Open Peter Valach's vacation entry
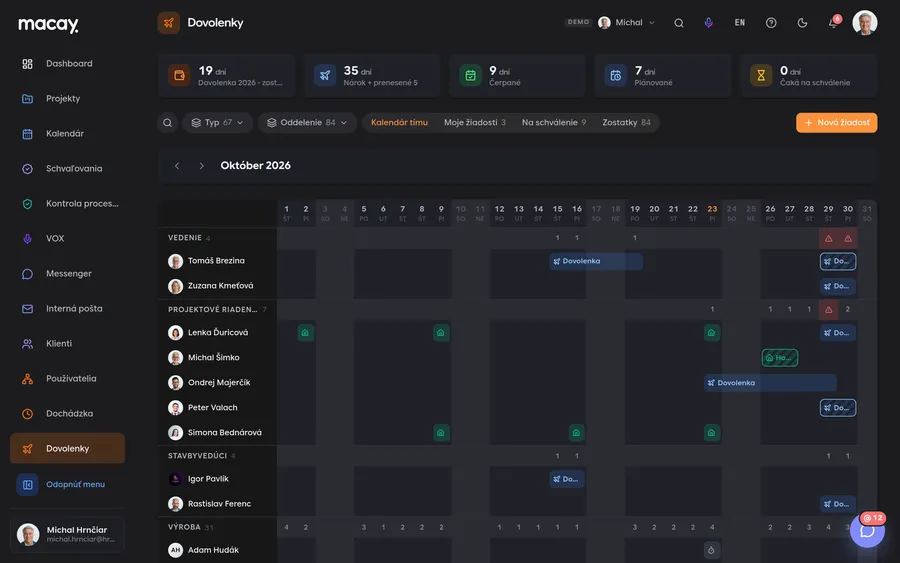 pyautogui.click(x=838, y=408)
